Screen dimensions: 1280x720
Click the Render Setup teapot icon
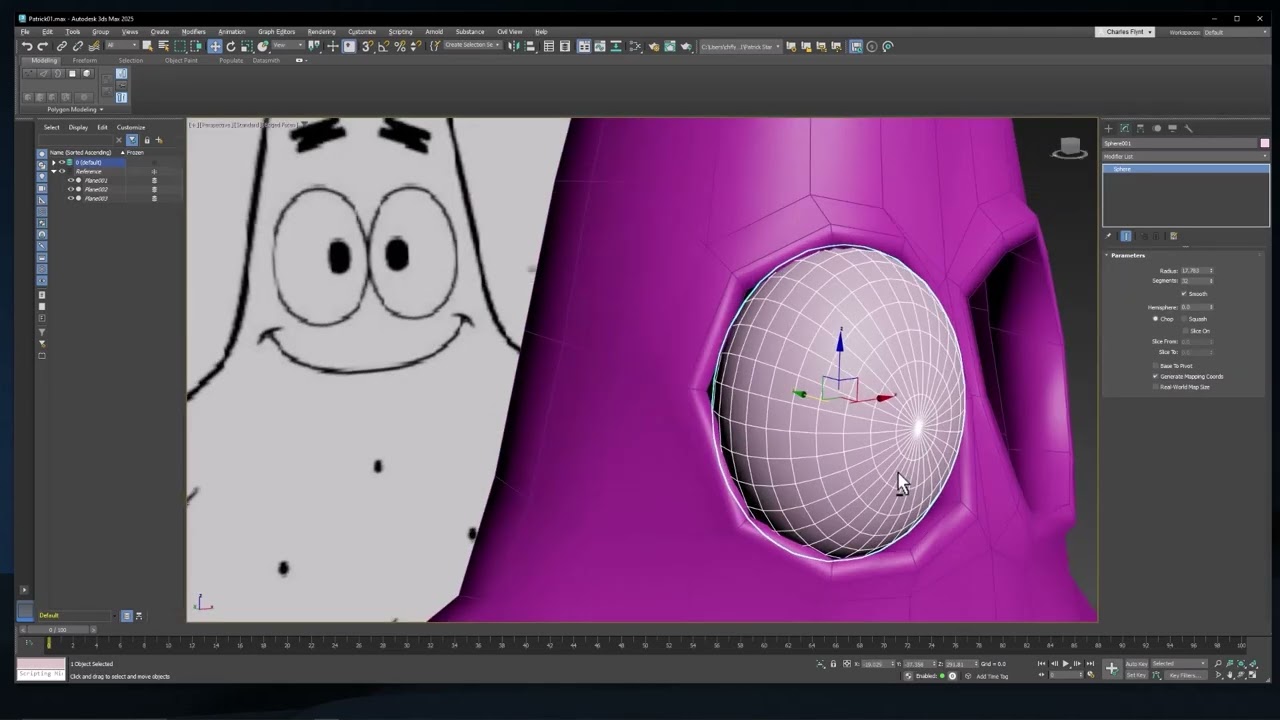tap(654, 46)
